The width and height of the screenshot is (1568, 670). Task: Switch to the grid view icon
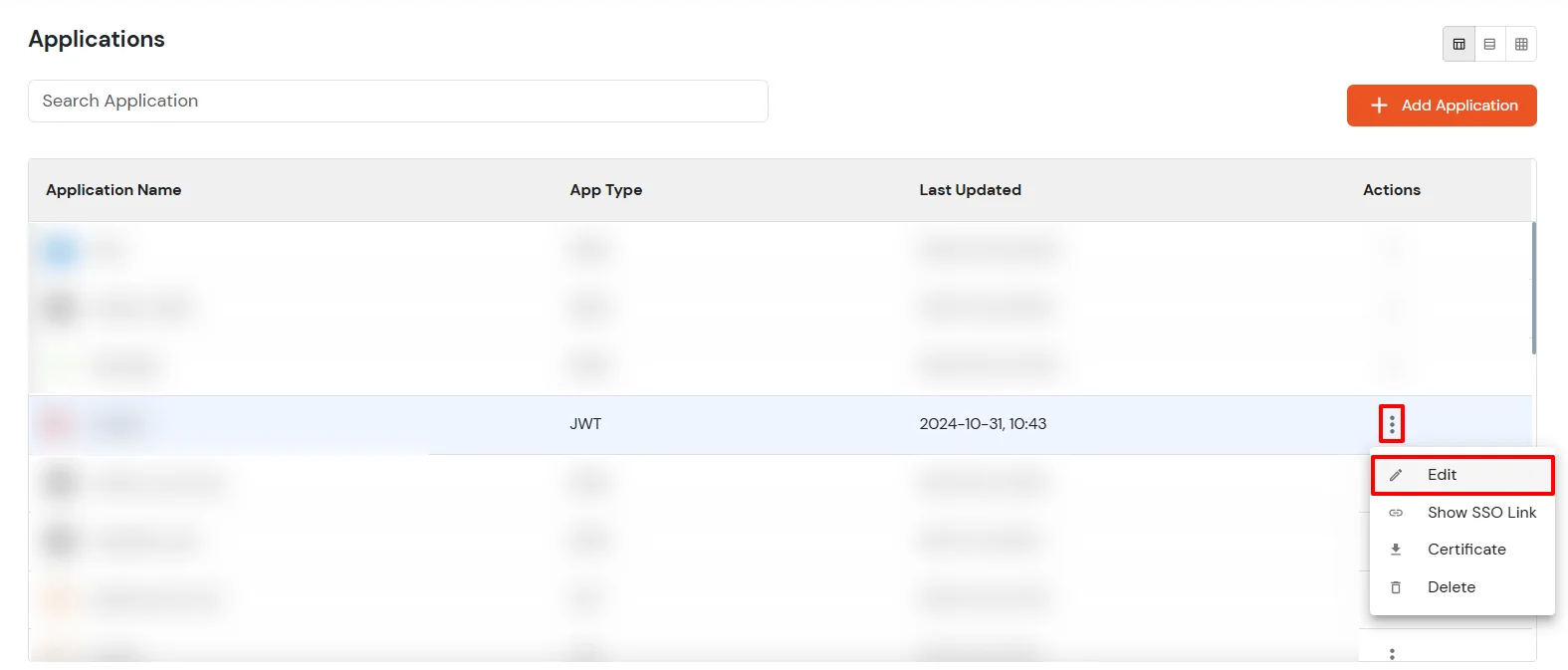tap(1521, 44)
